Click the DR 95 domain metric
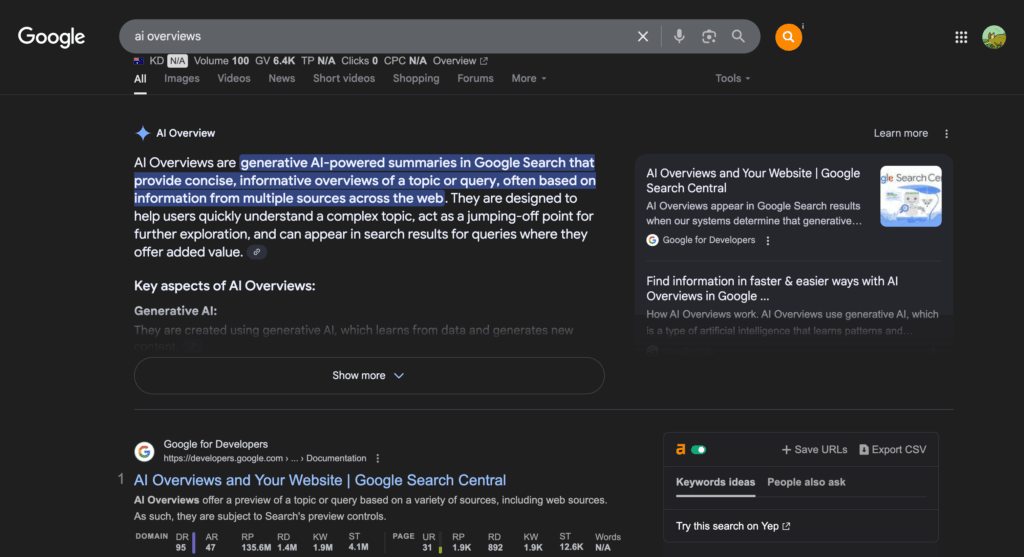The width and height of the screenshot is (1024, 557). coord(182,542)
